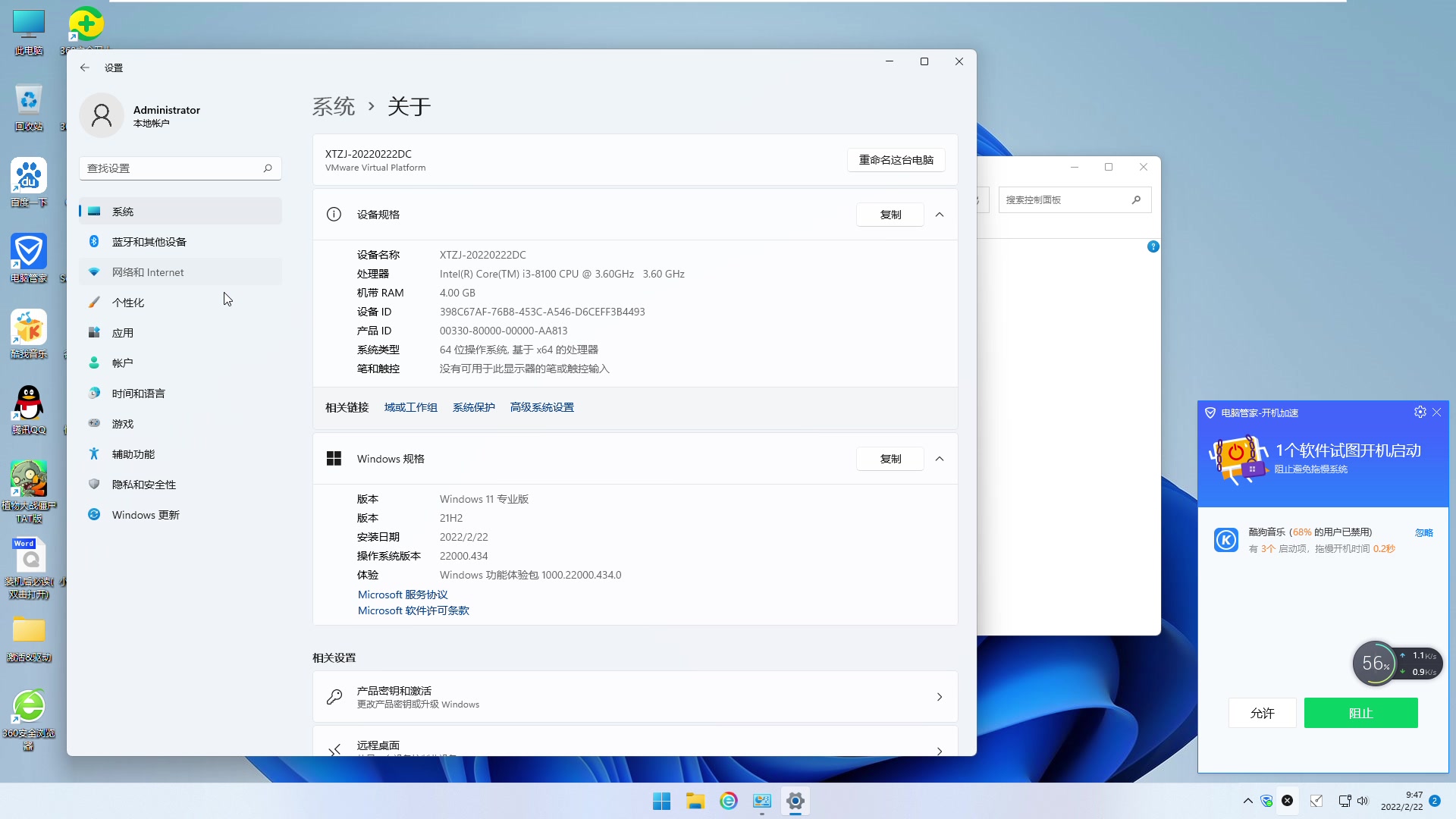Viewport: 1456px width, 819px height.
Task: Copy the Windows specifications
Action: point(890,459)
